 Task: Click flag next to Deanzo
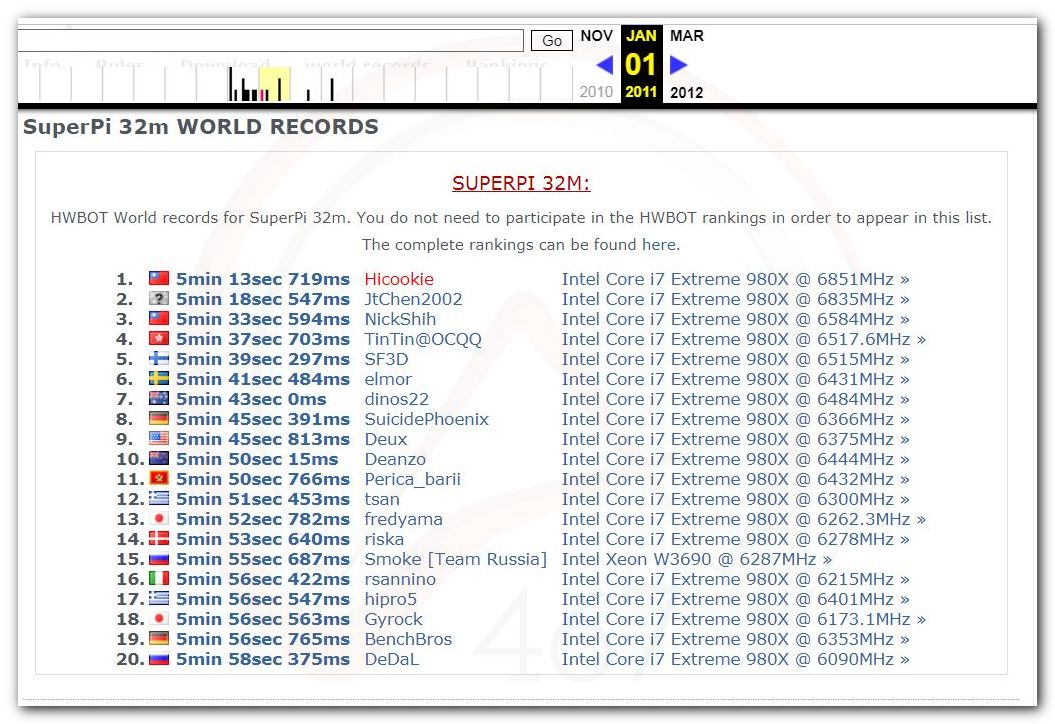(159, 458)
